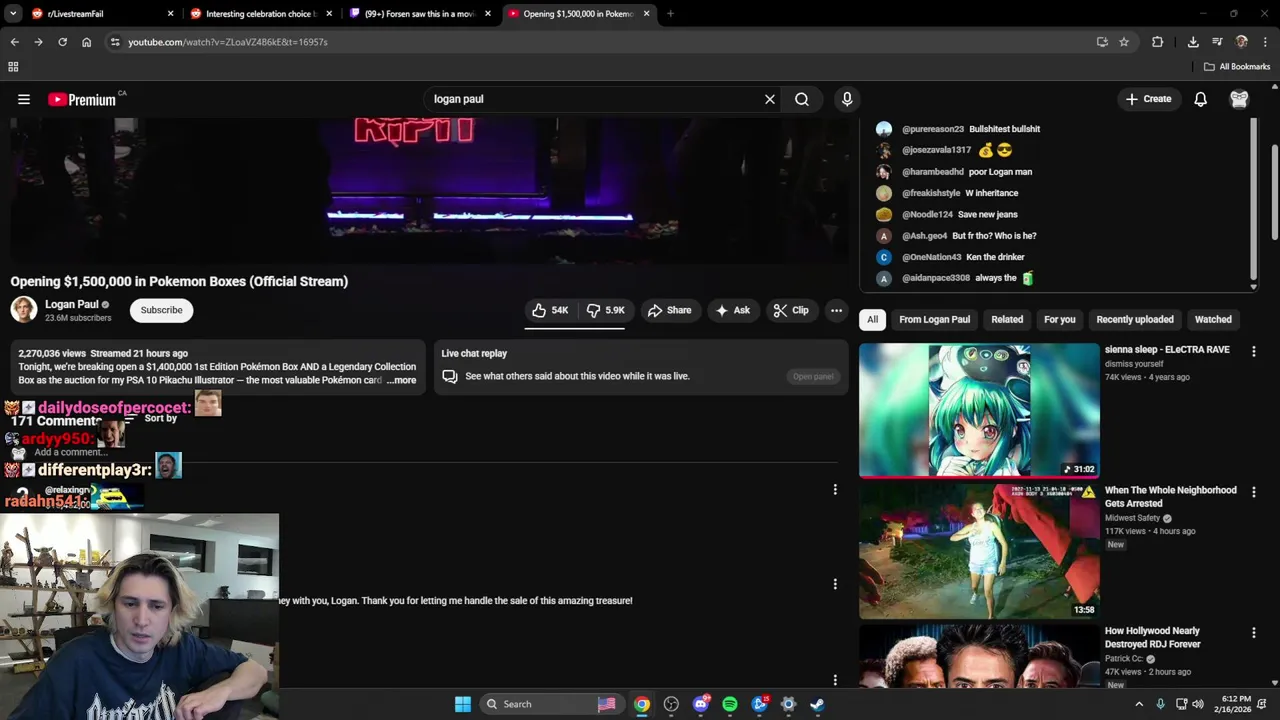
Task: Dislike the video with thumbs down
Action: point(605,310)
